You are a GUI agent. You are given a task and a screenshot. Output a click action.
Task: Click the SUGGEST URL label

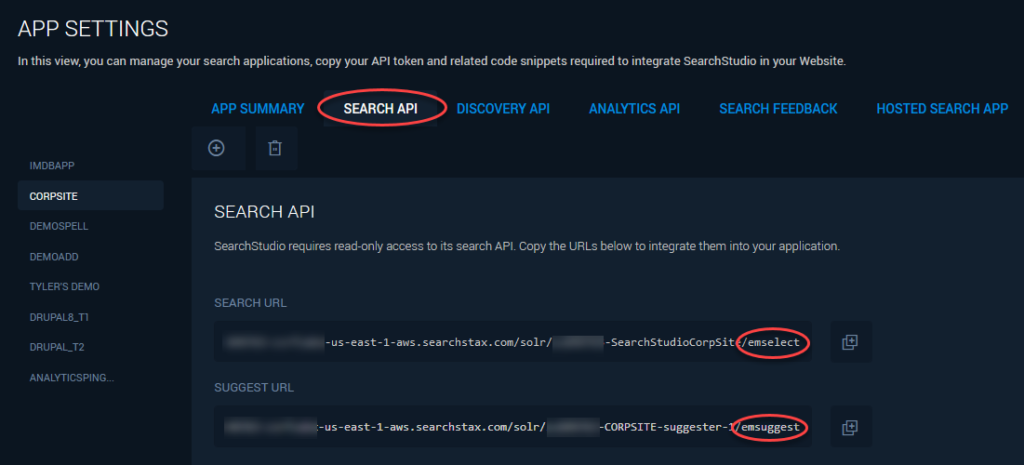click(x=254, y=388)
